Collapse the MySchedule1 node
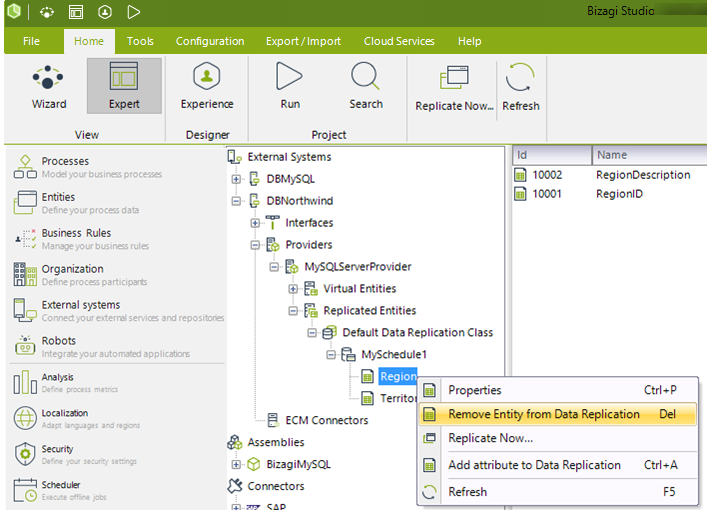Image resolution: width=707 pixels, height=510 pixels. click(x=331, y=355)
